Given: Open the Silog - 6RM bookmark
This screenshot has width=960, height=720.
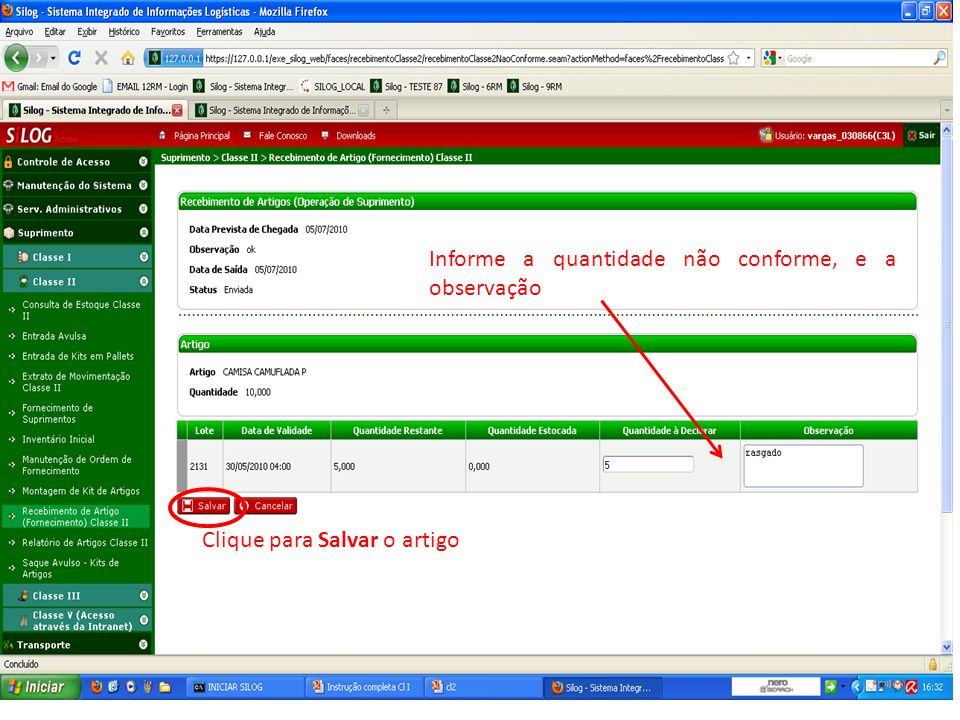Looking at the screenshot, I should pos(475,86).
